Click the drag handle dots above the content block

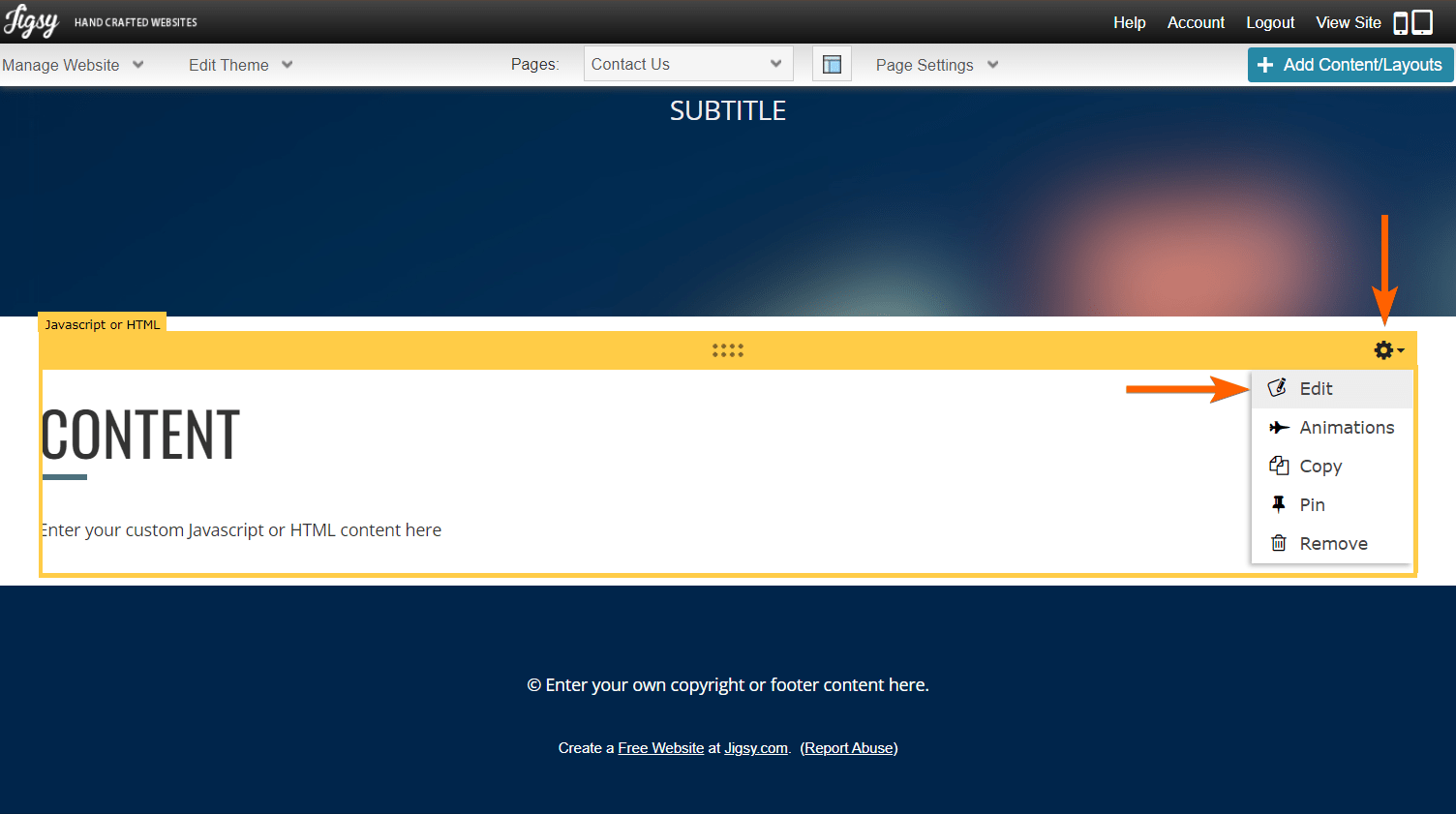point(728,350)
